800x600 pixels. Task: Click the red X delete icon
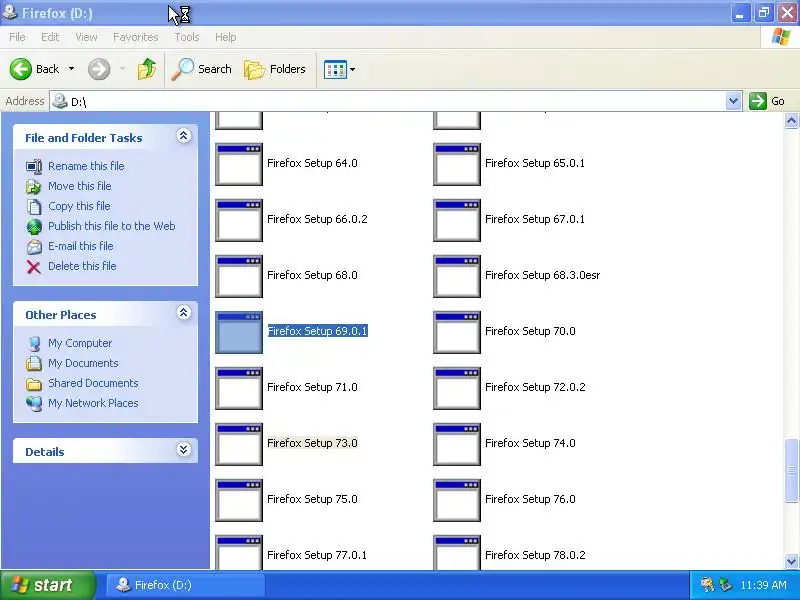point(34,266)
